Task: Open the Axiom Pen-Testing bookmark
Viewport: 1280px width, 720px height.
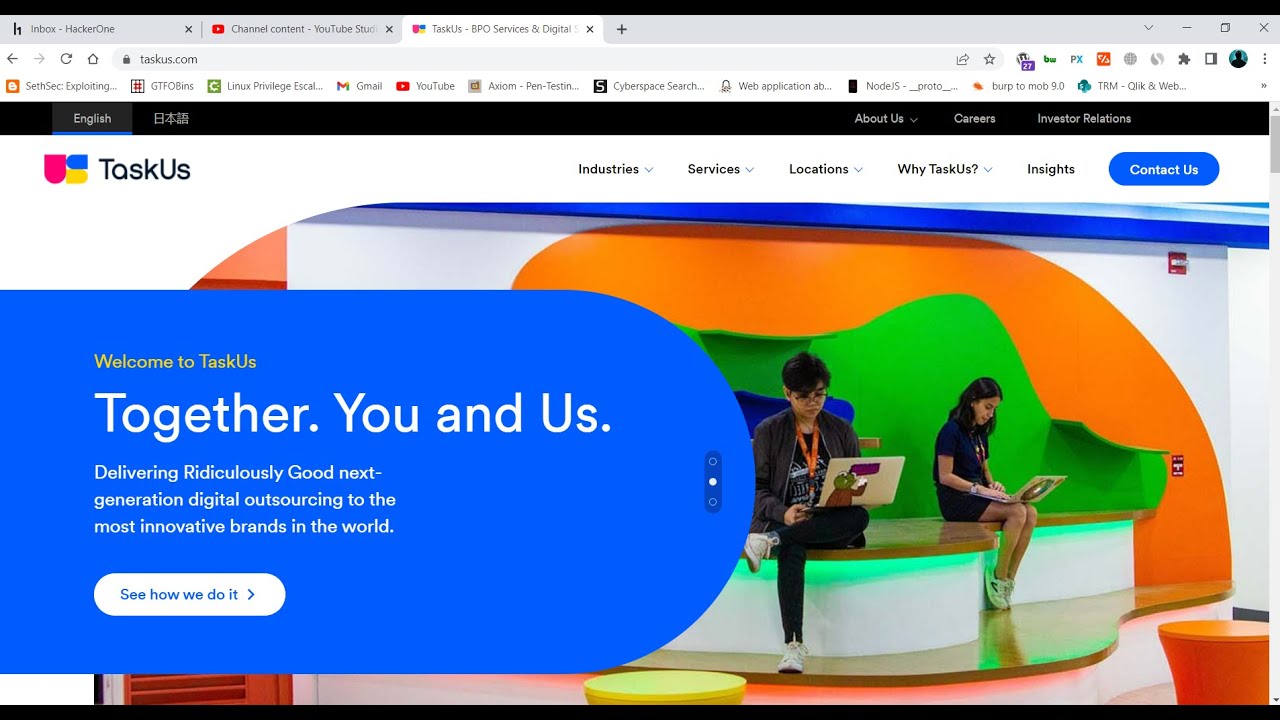Action: 524,86
